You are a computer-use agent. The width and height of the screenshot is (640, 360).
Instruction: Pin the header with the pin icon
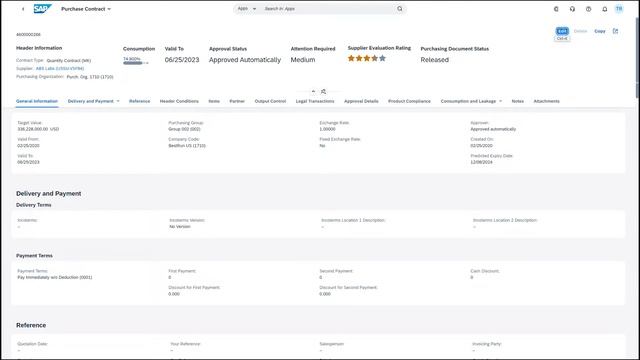(x=323, y=91)
